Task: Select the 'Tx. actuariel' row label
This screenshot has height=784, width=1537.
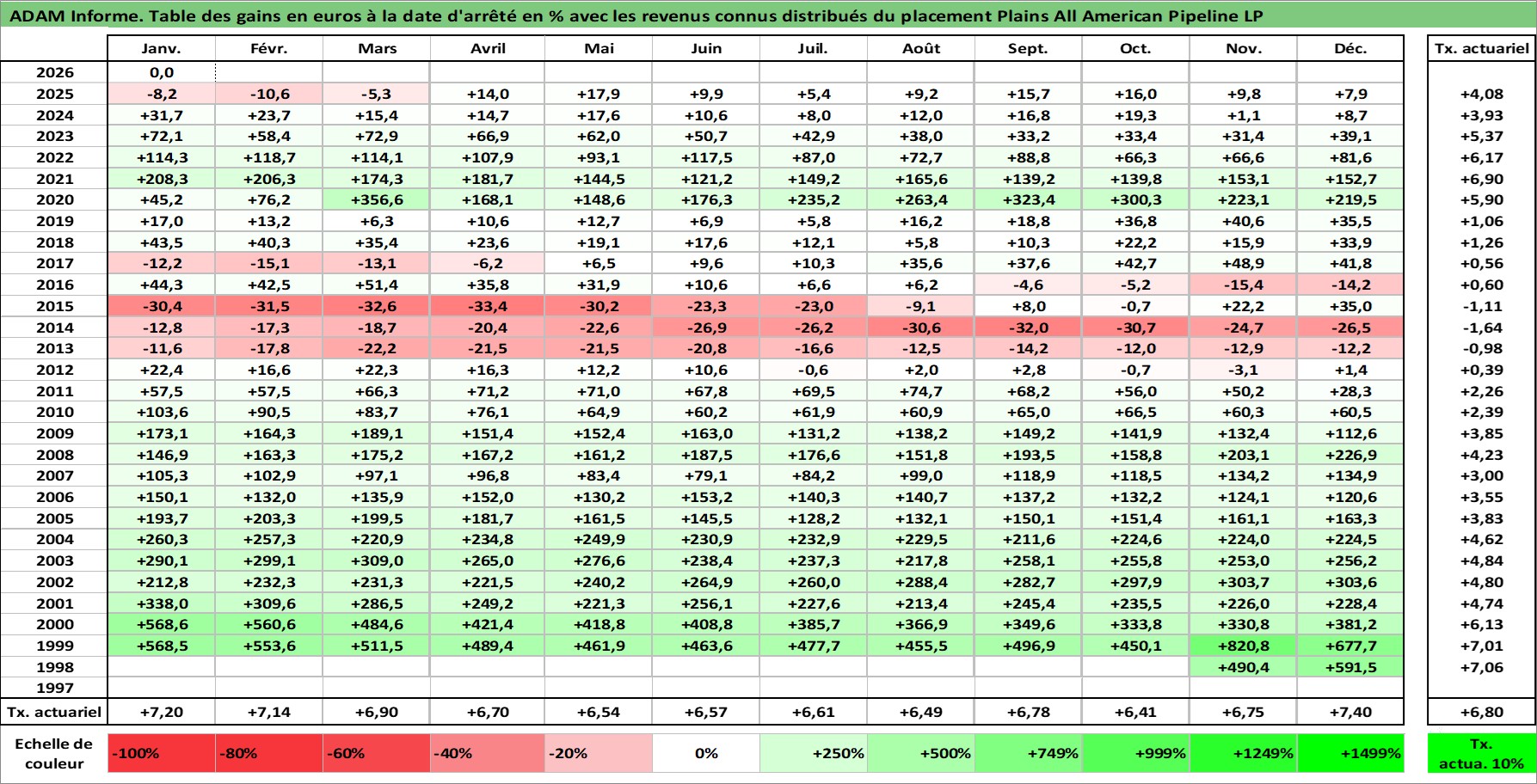Action: click(54, 712)
